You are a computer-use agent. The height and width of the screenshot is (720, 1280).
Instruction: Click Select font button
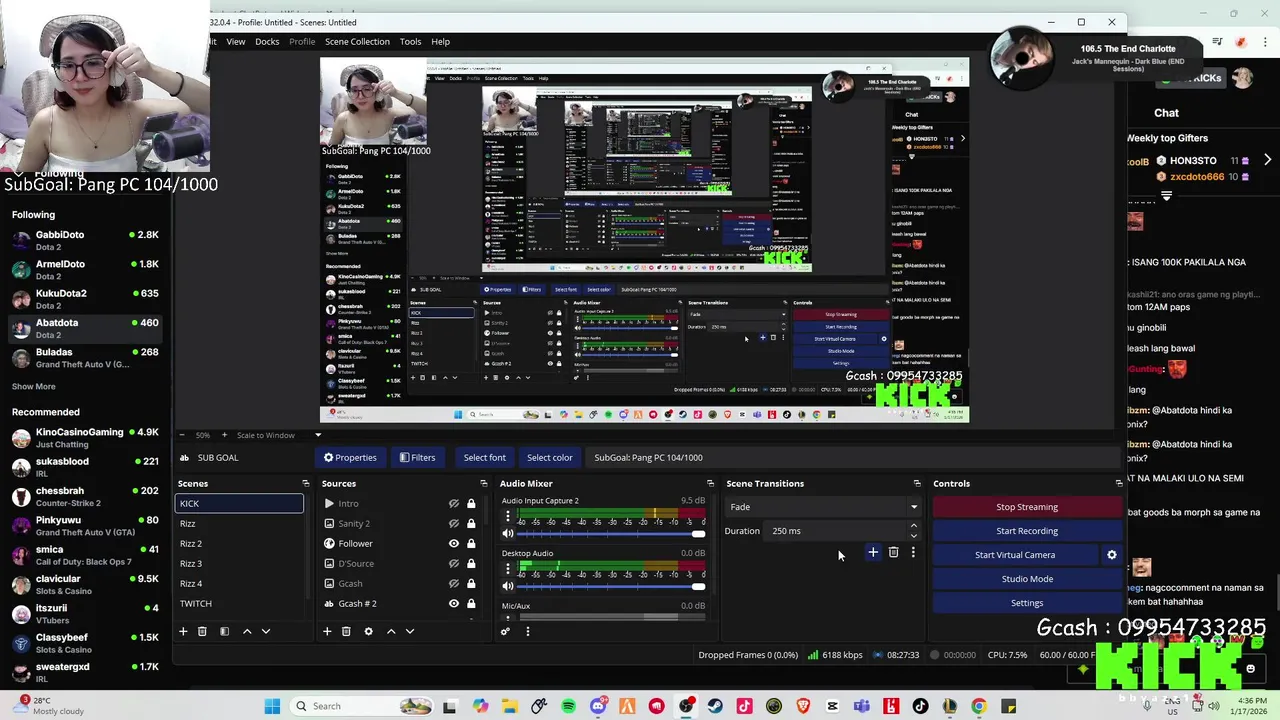[x=484, y=458]
